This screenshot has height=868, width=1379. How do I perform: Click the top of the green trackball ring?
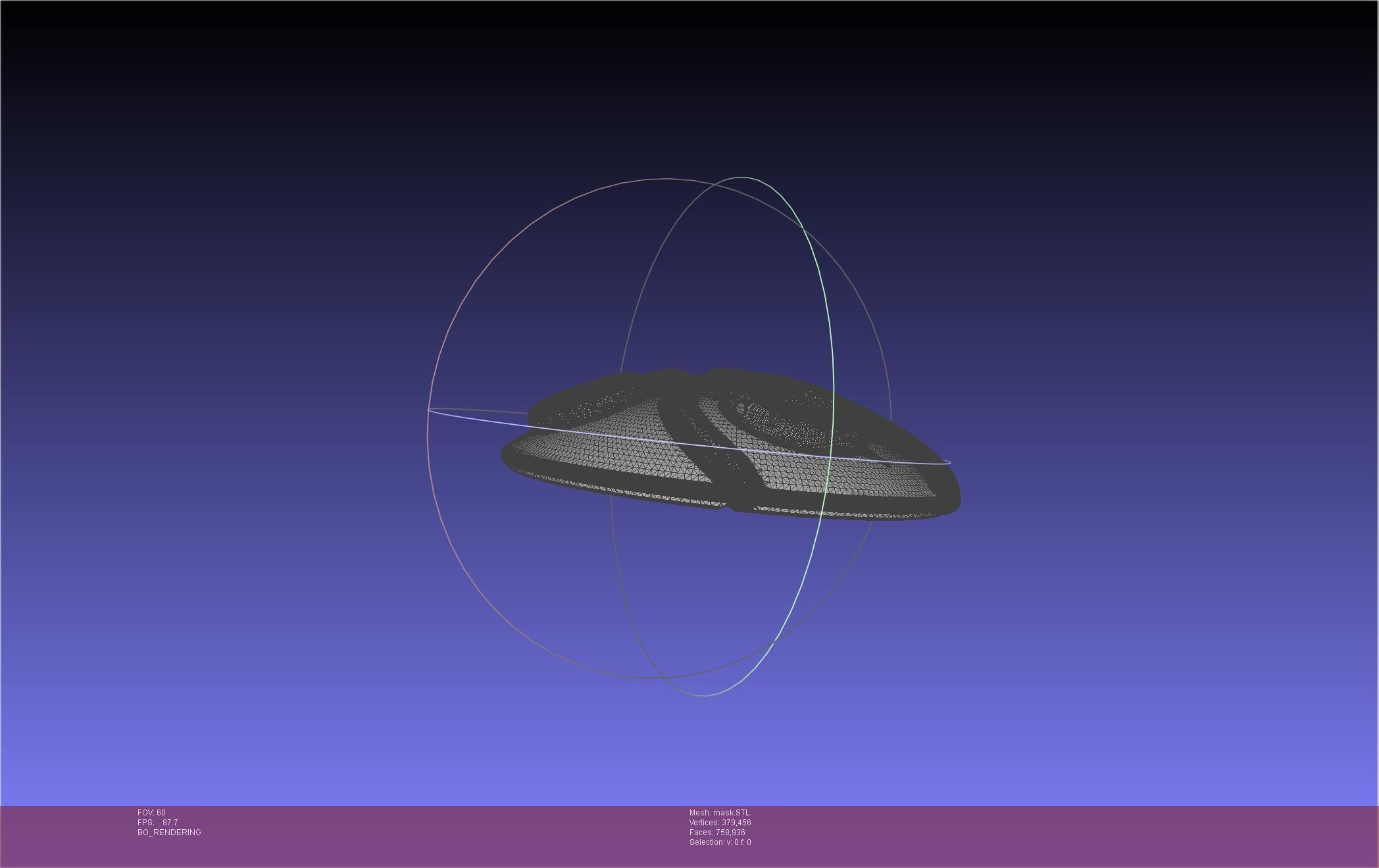742,178
